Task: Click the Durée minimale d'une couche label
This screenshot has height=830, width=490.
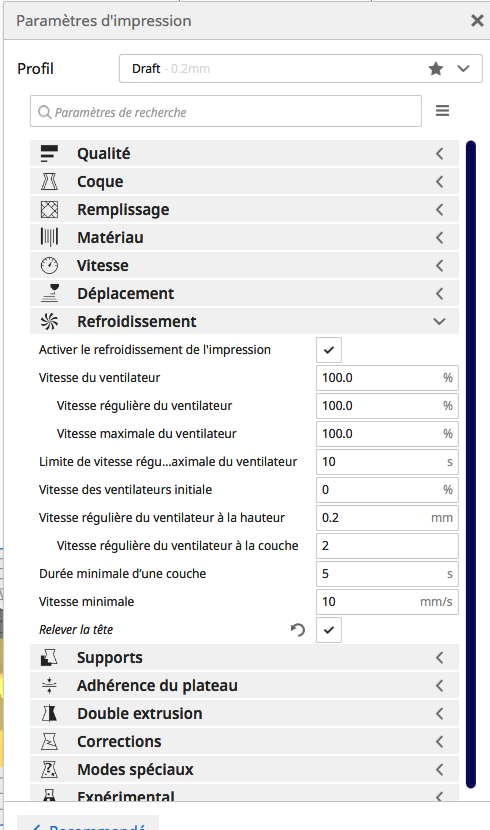Action: coord(122,574)
